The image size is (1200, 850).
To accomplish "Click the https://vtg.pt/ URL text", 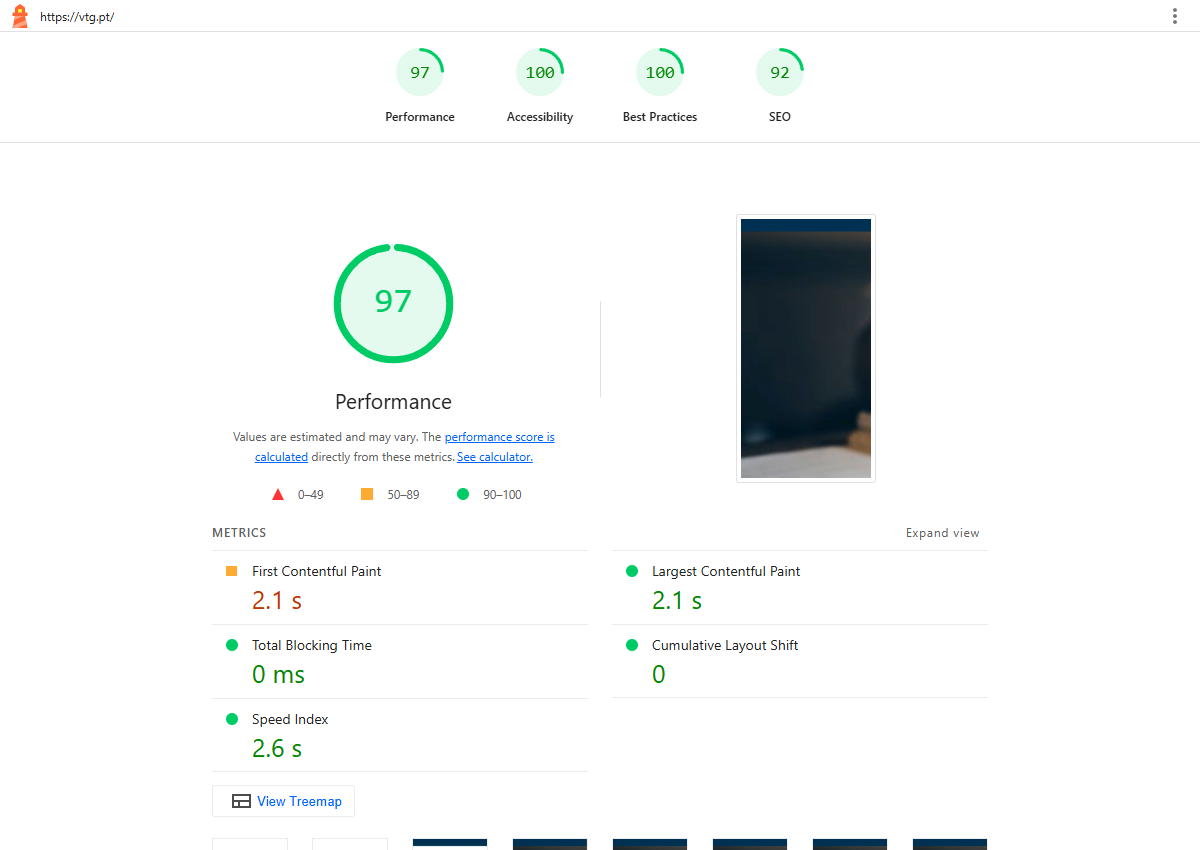I will 77,17.
